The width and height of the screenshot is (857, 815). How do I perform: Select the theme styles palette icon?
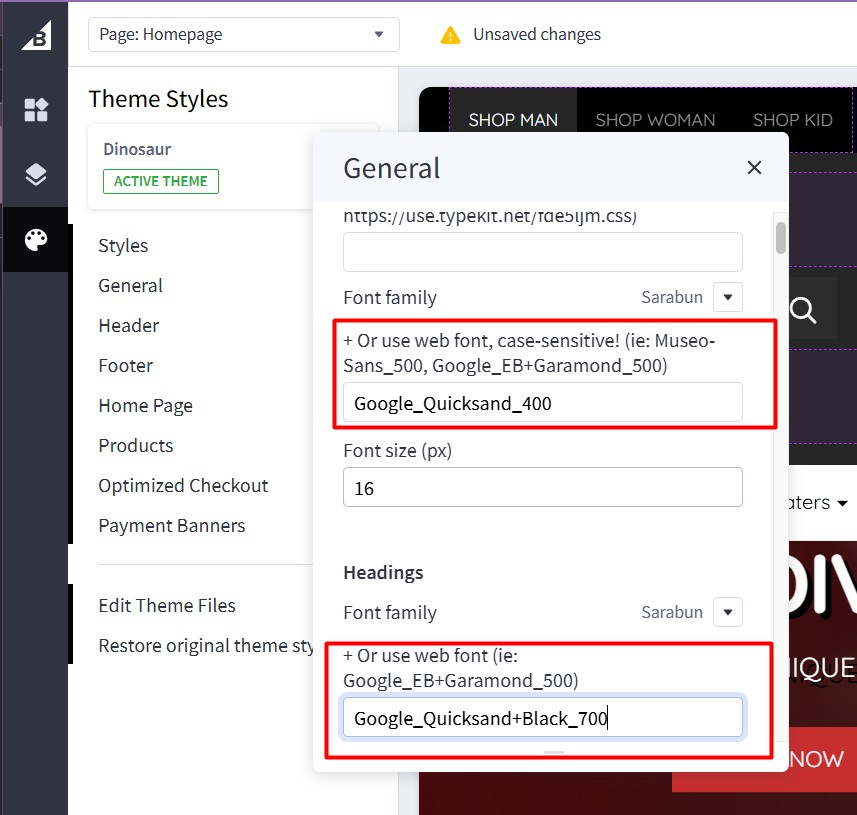pos(36,239)
